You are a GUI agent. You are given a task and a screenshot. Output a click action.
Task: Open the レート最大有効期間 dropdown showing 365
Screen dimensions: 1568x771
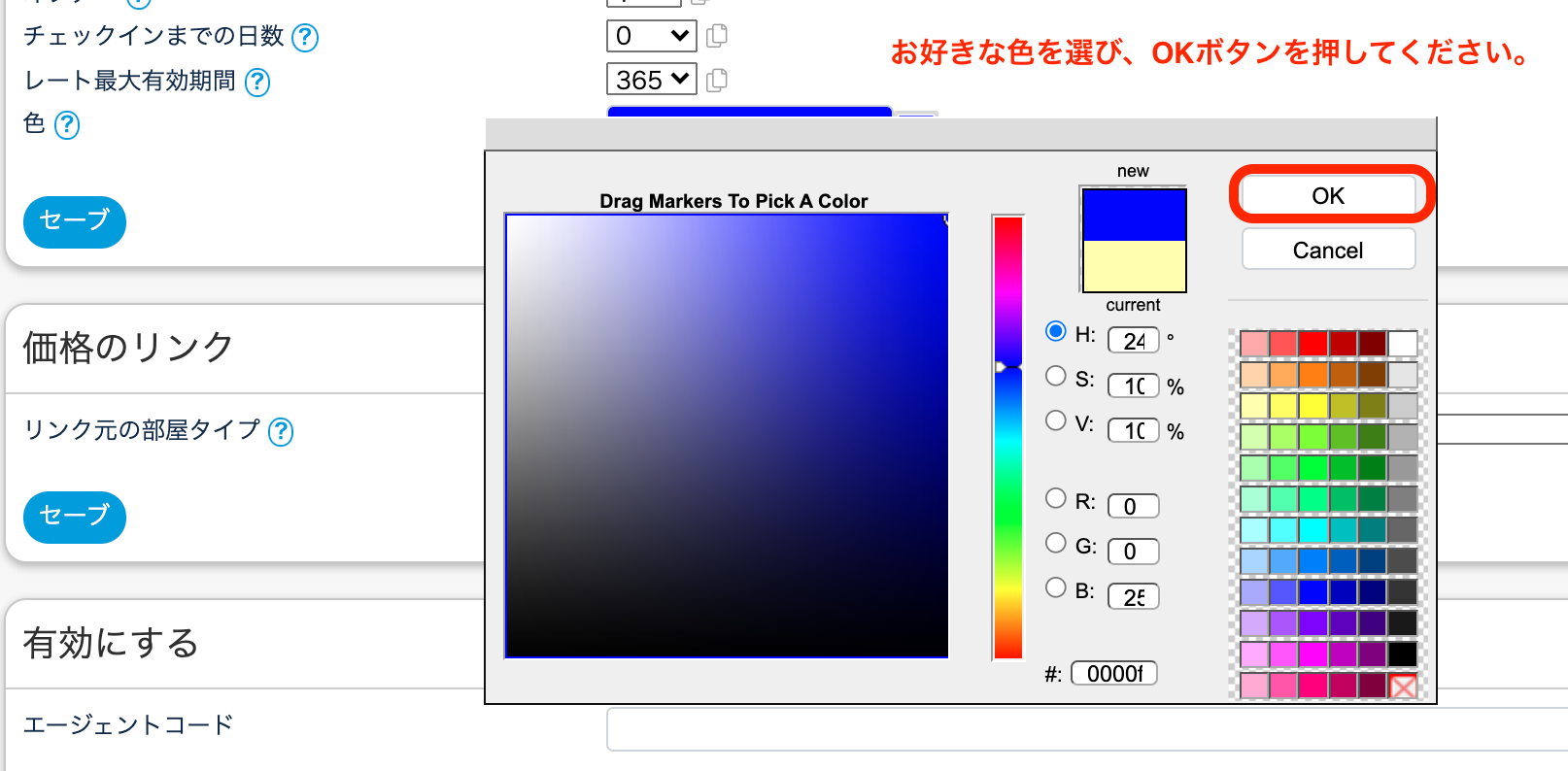(651, 80)
